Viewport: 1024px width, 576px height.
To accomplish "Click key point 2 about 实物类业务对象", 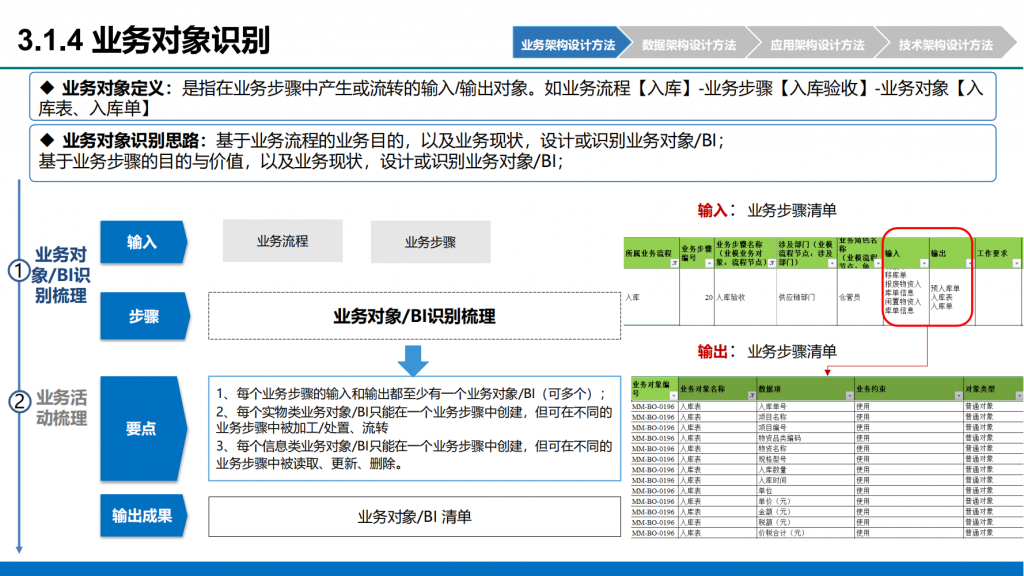I will [x=414, y=420].
